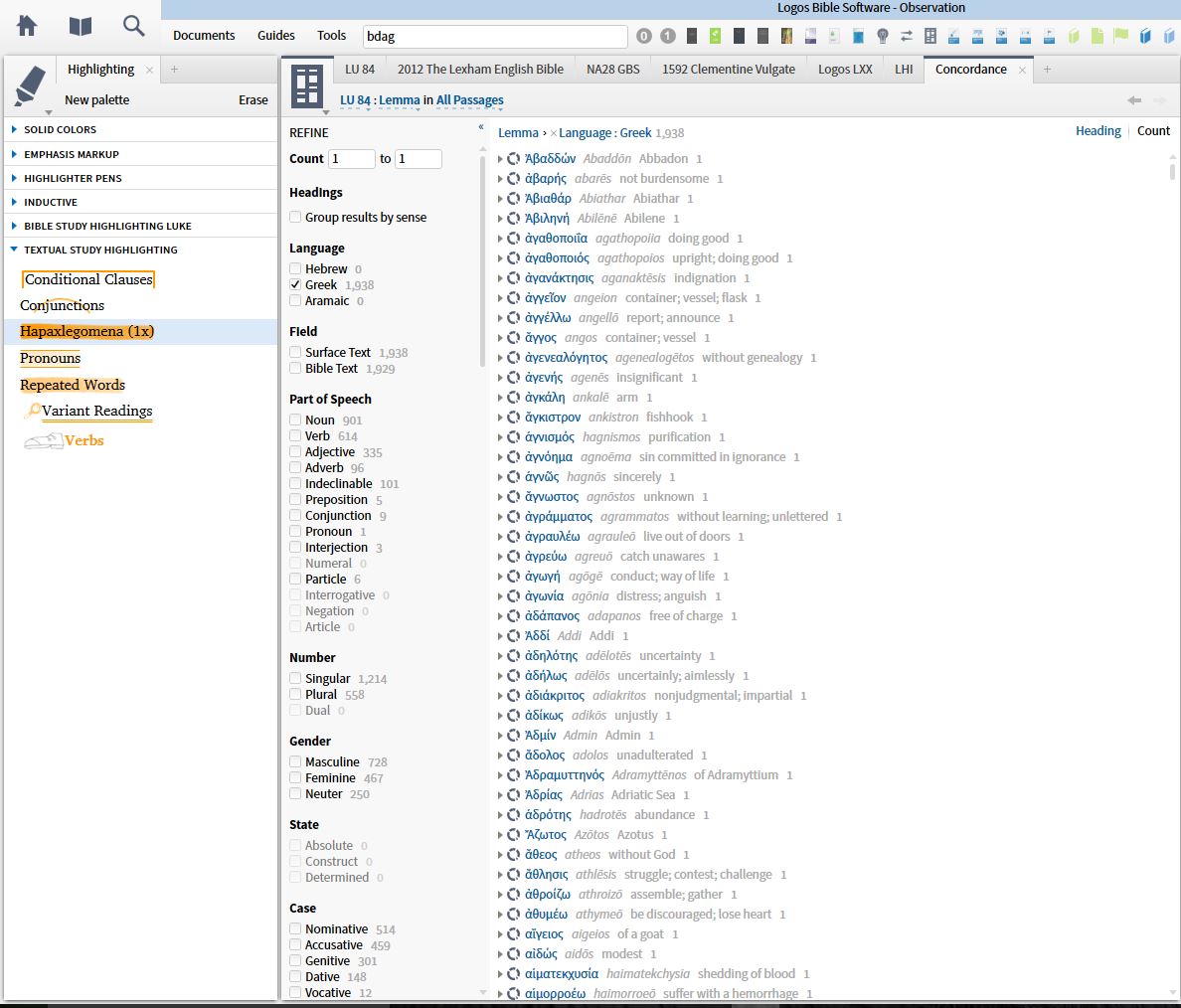Expand the Emphasis Markup palette
Screen dimensions: 1181x1008
tap(14, 154)
